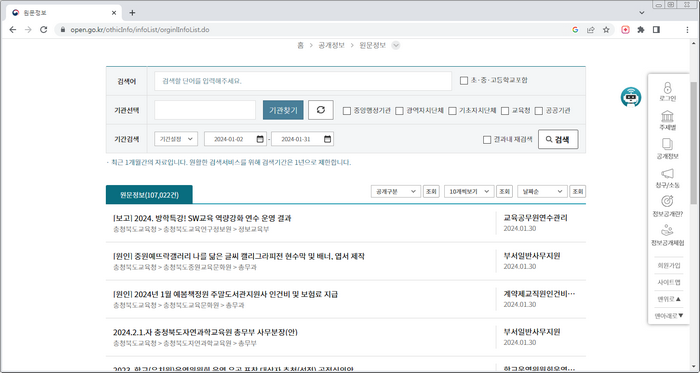
Task: Click the 검색 search button
Action: click(x=558, y=139)
